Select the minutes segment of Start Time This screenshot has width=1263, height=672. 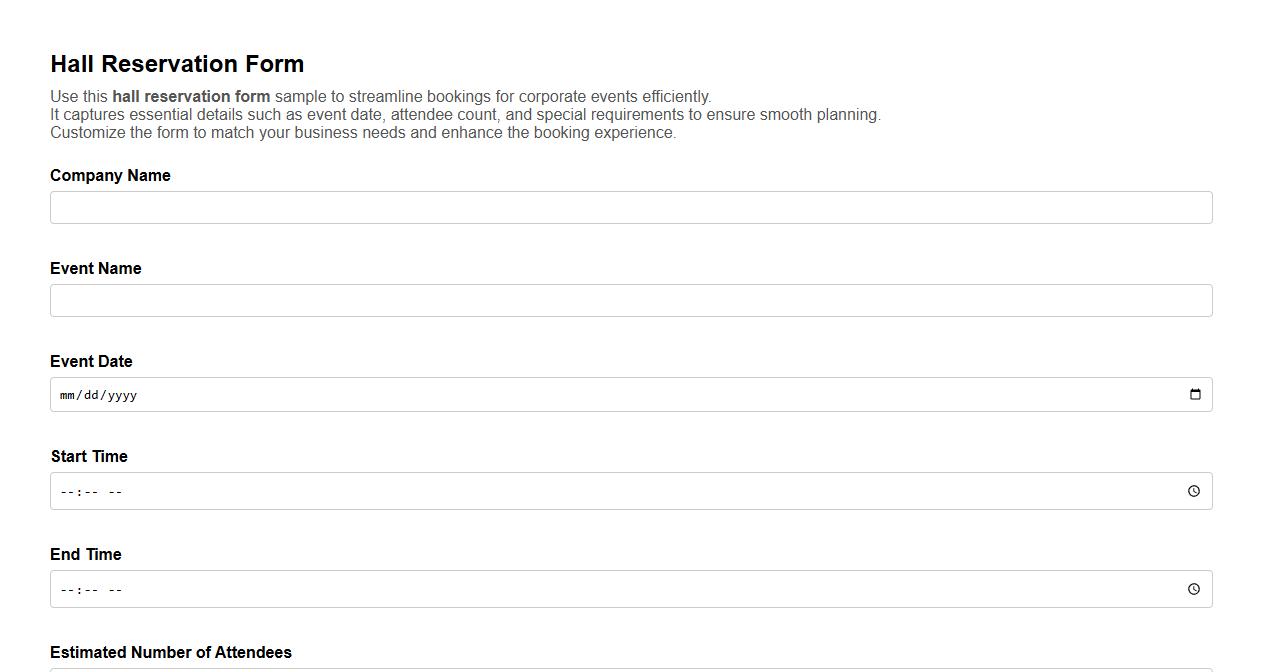coord(90,492)
